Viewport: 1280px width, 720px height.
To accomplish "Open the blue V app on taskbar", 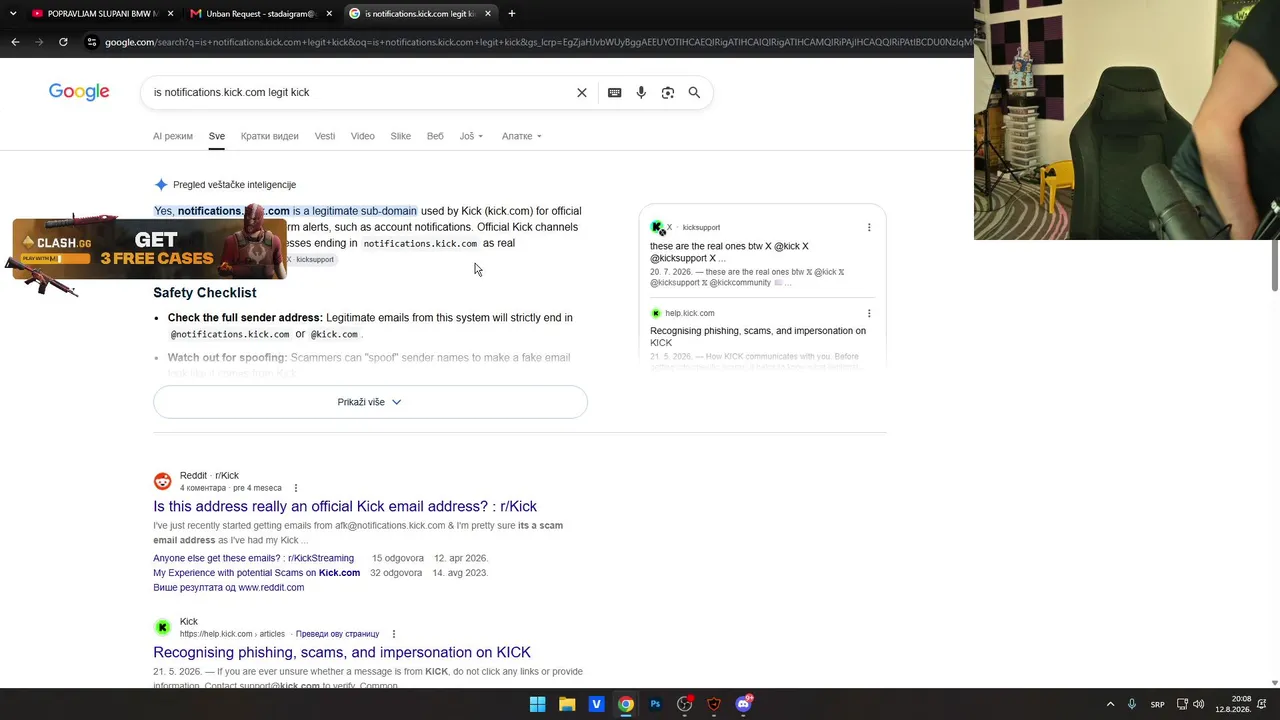I will coord(596,704).
